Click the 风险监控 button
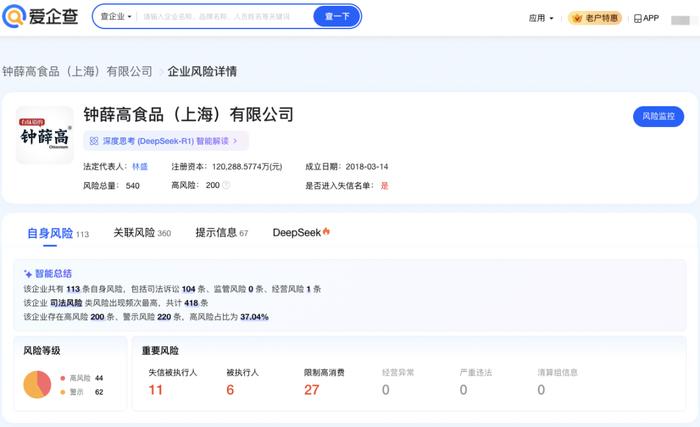The image size is (700, 427). coord(658,117)
